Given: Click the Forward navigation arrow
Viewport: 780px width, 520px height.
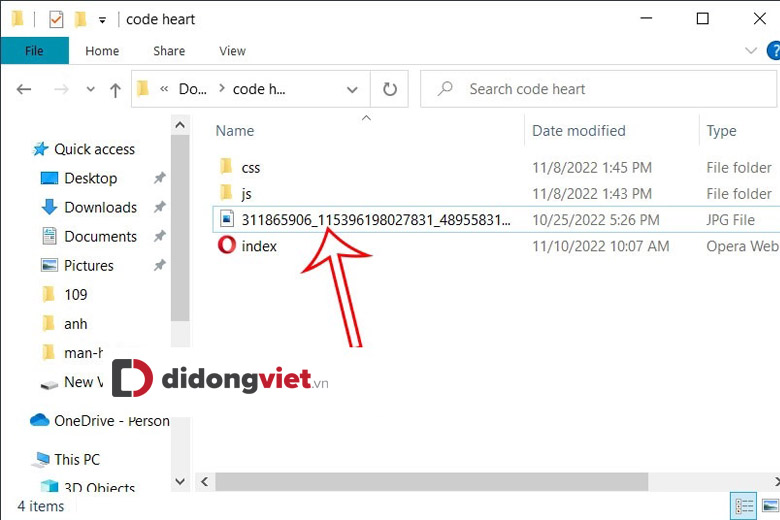Looking at the screenshot, I should (61, 89).
